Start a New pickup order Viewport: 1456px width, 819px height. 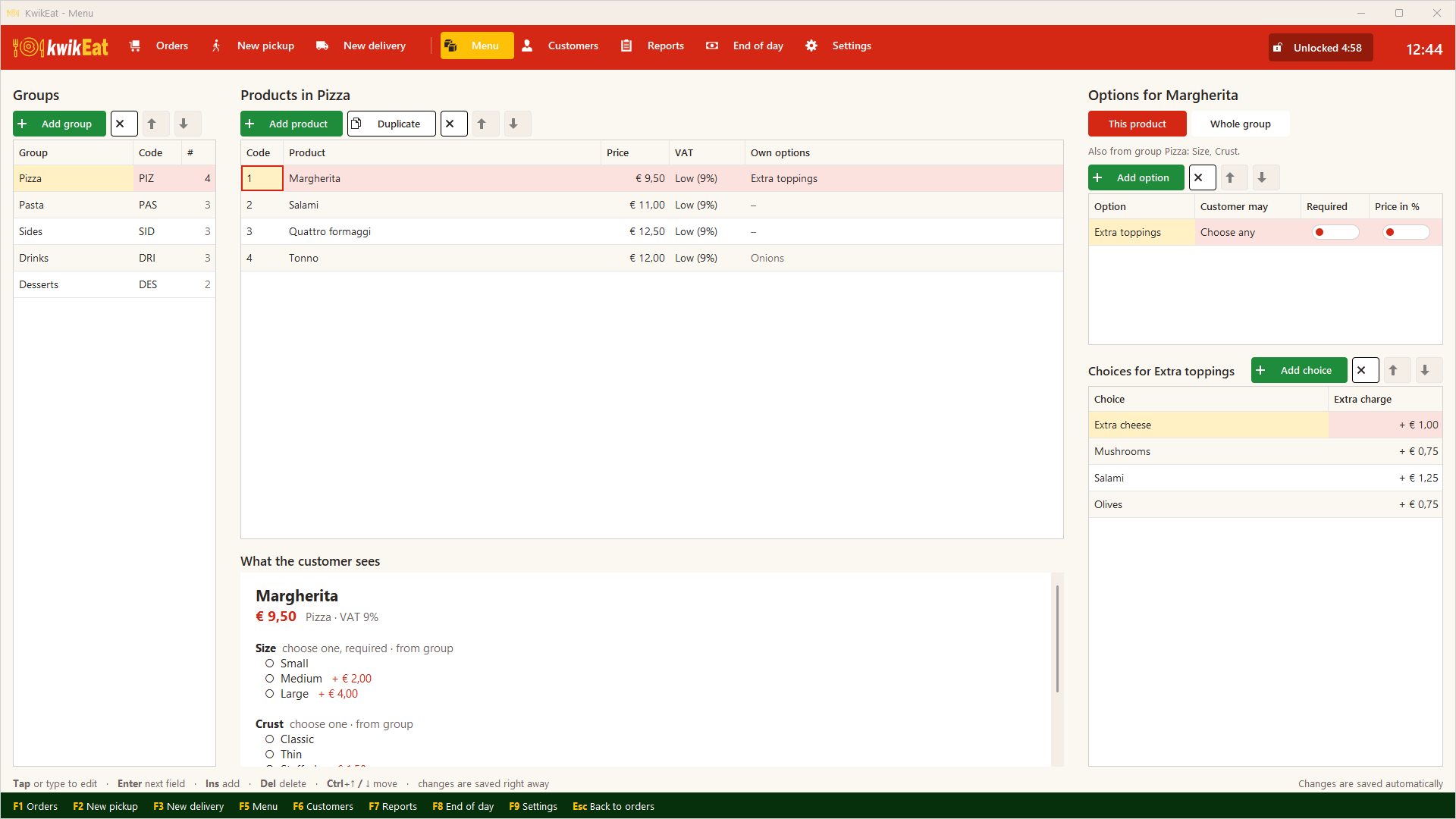(253, 45)
